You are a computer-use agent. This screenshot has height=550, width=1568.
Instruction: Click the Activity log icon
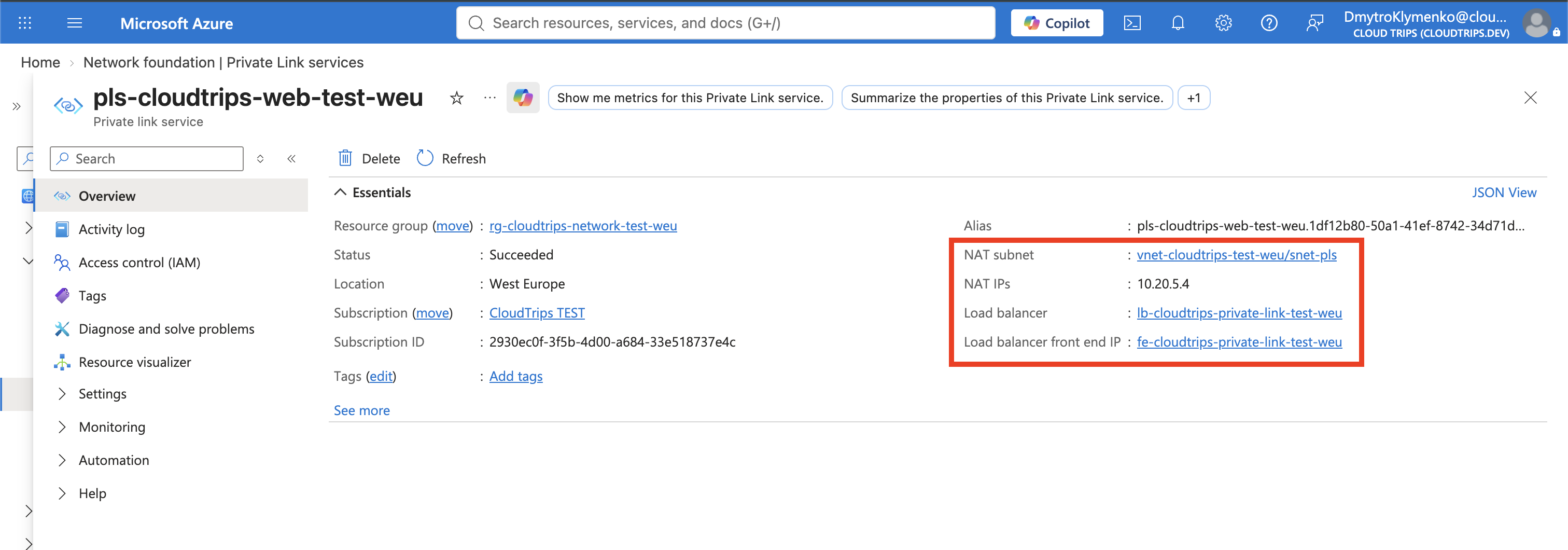[x=62, y=229]
